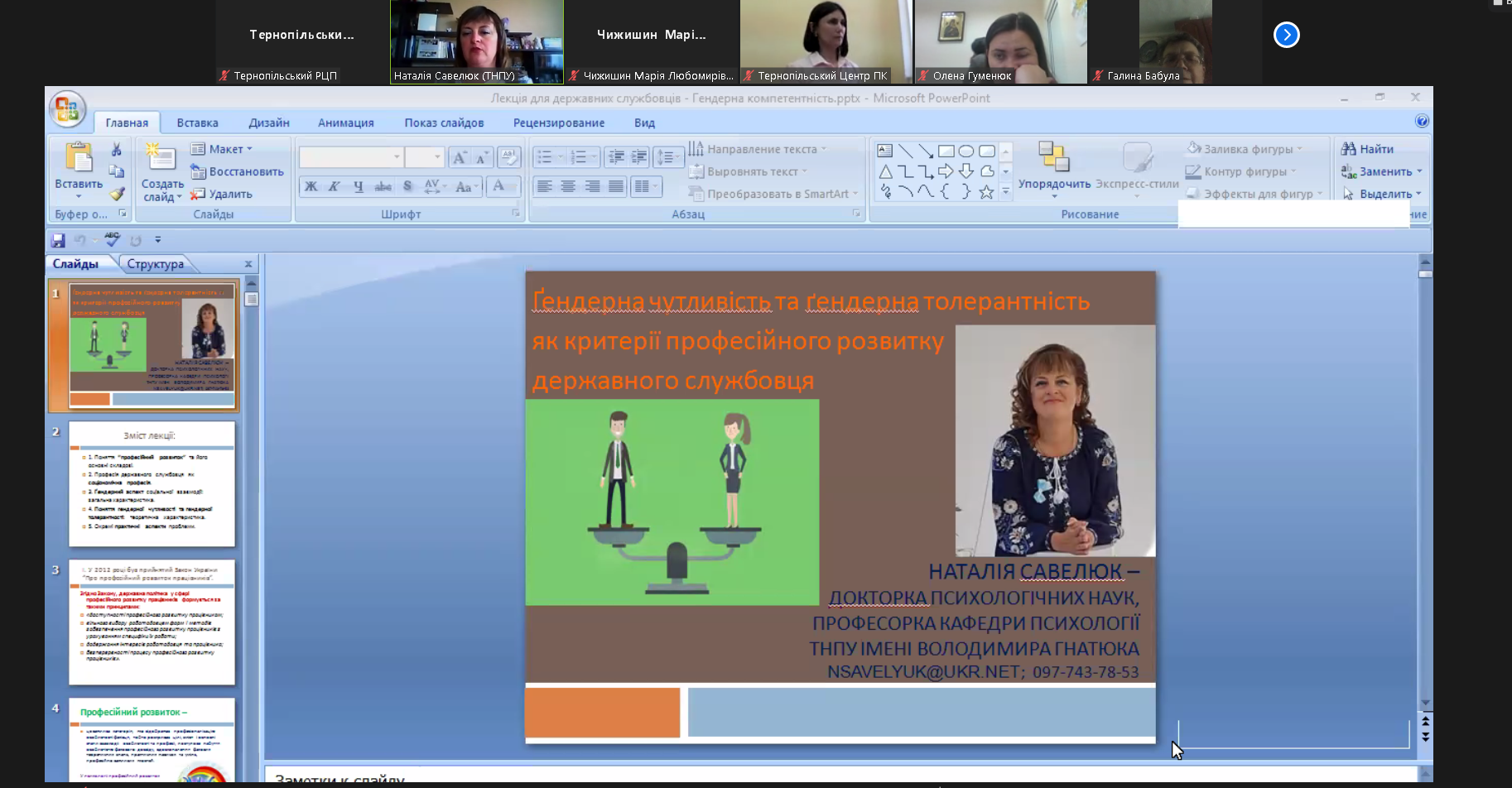Open the columns dropdown

click(x=646, y=186)
